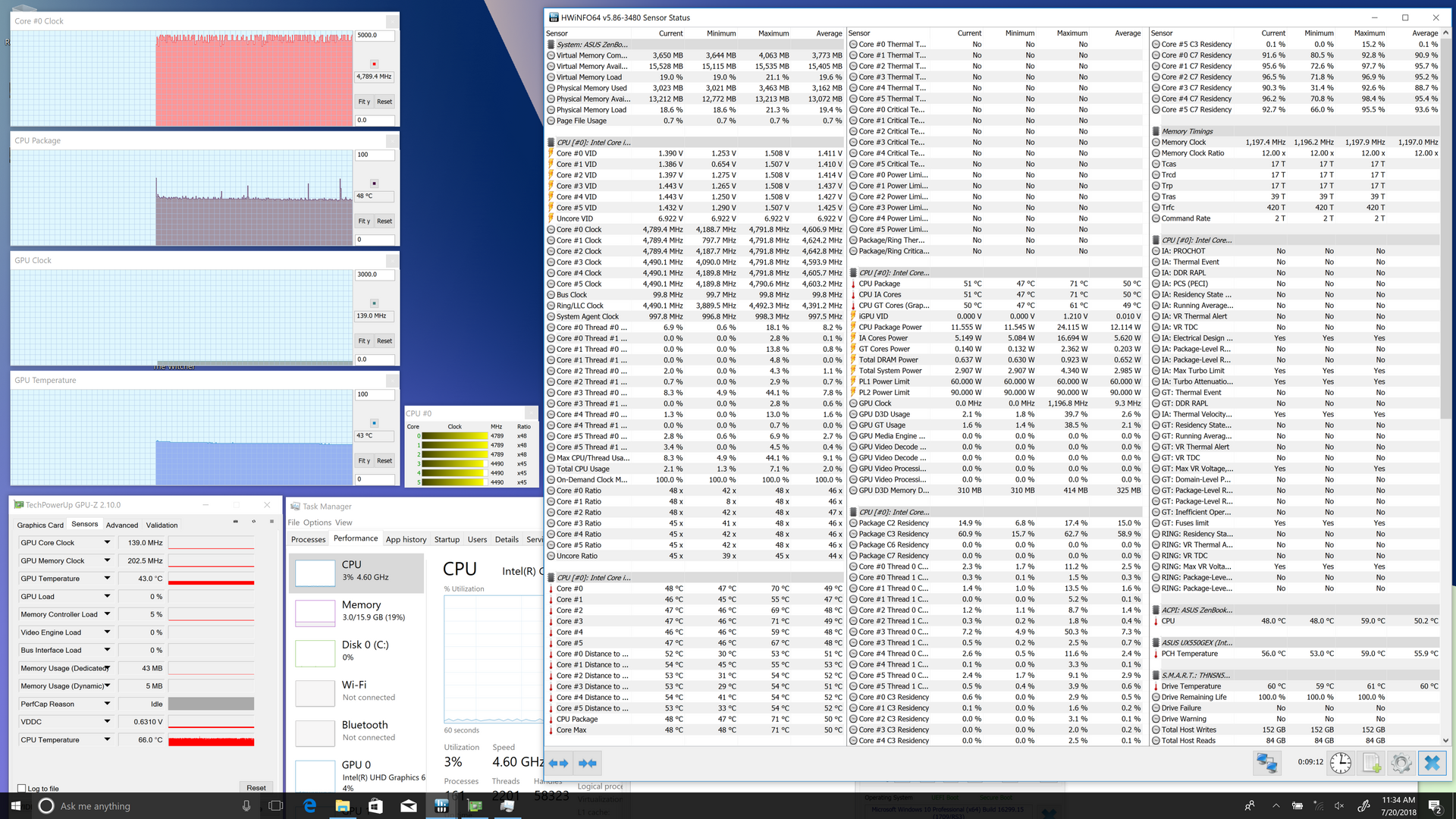Click the shrink columns inward arrows icon
Viewport: 1456px width, 819px height.
587,764
